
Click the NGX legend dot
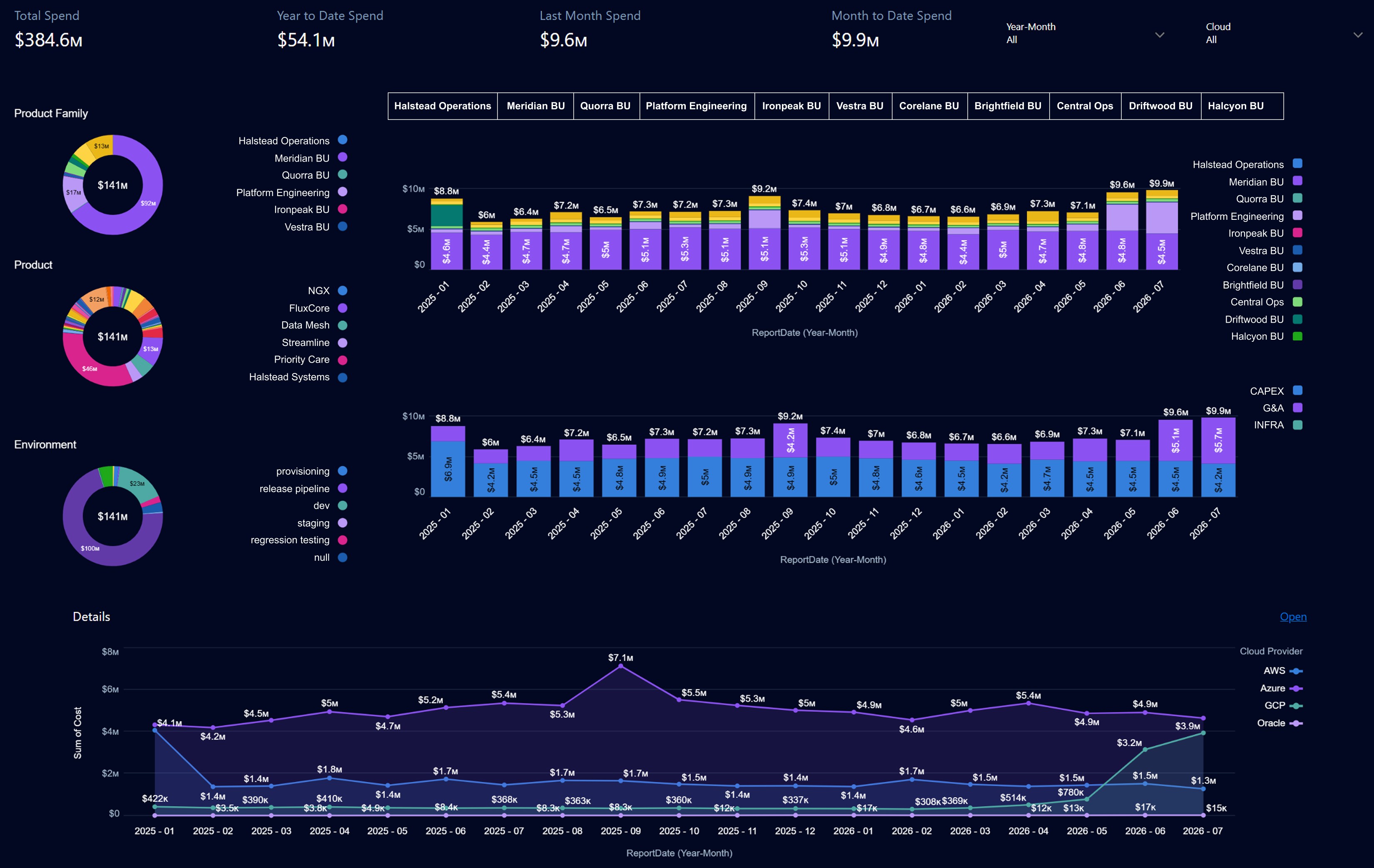click(342, 291)
